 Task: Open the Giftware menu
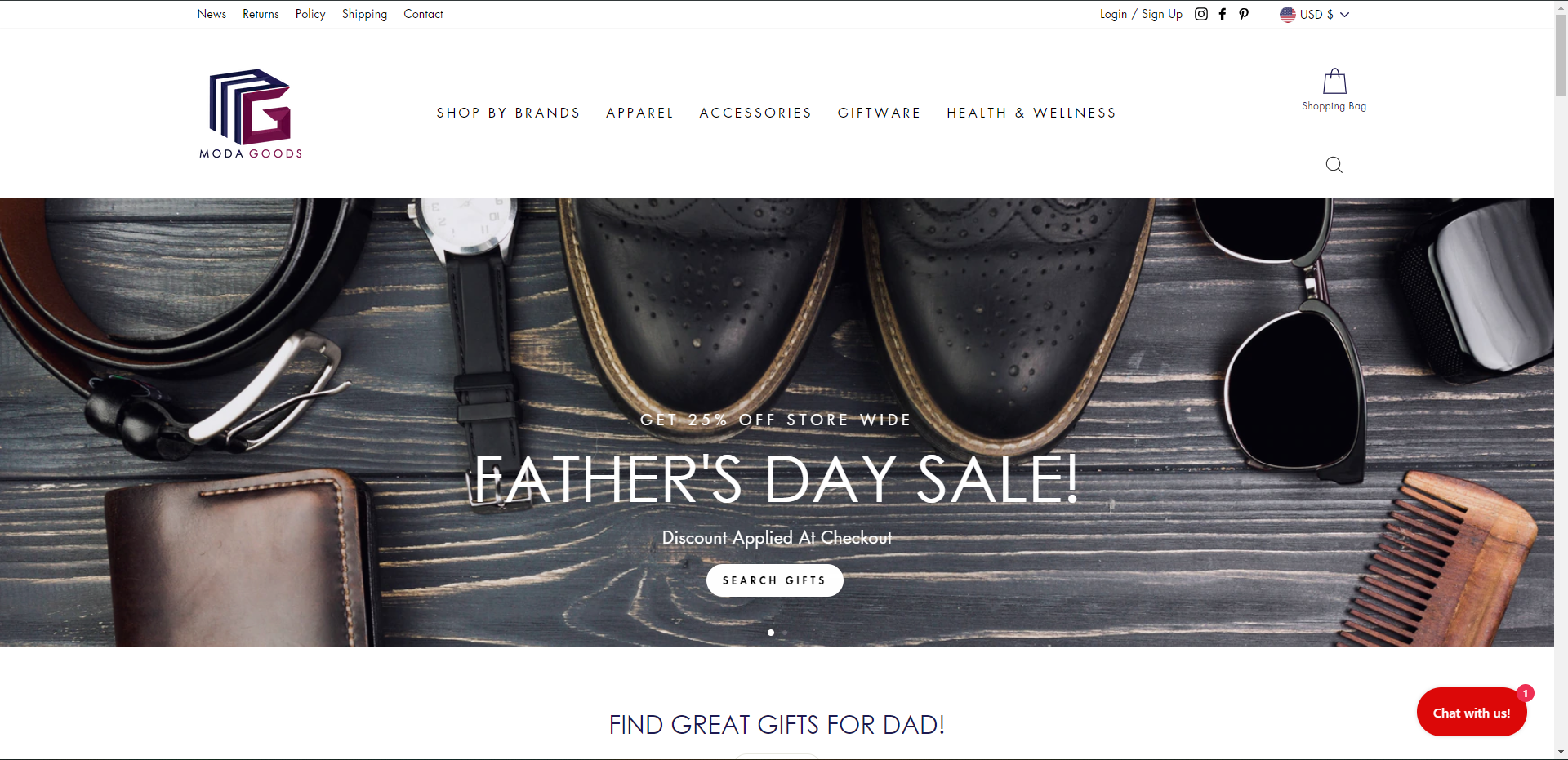(879, 113)
